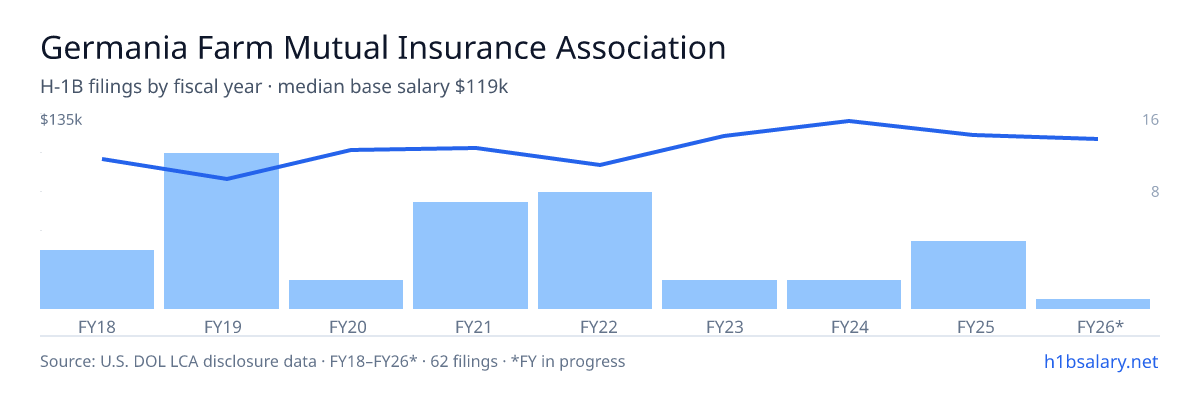
Task: Click the 16 filings axis label
Action: pyautogui.click(x=1150, y=120)
